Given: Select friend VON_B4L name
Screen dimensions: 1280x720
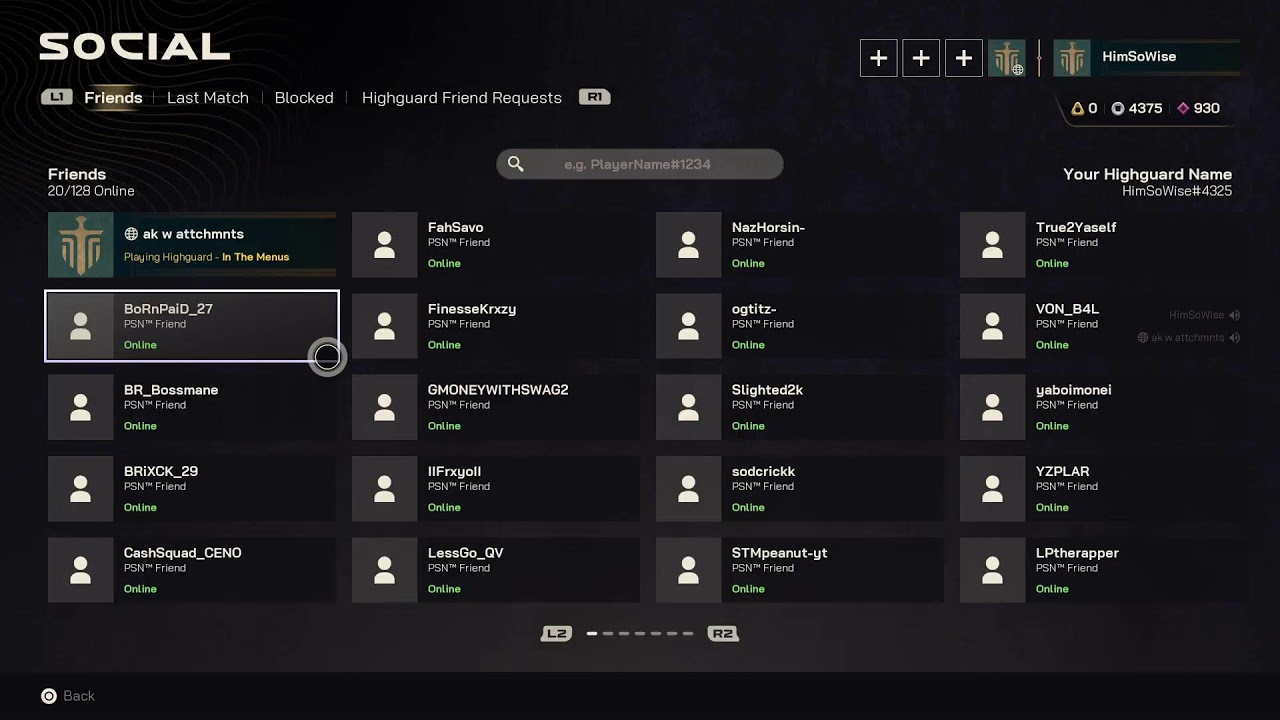Looking at the screenshot, I should click(1067, 309).
